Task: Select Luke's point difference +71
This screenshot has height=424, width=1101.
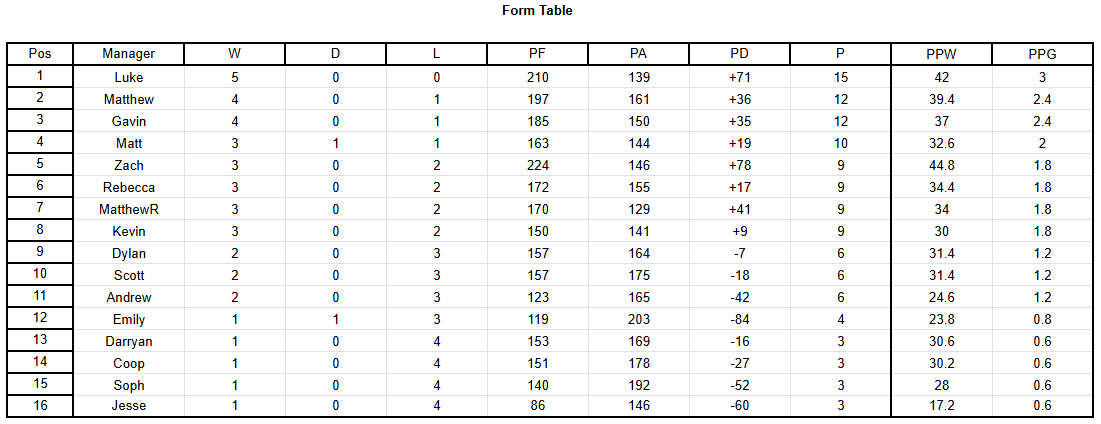Action: (x=739, y=77)
